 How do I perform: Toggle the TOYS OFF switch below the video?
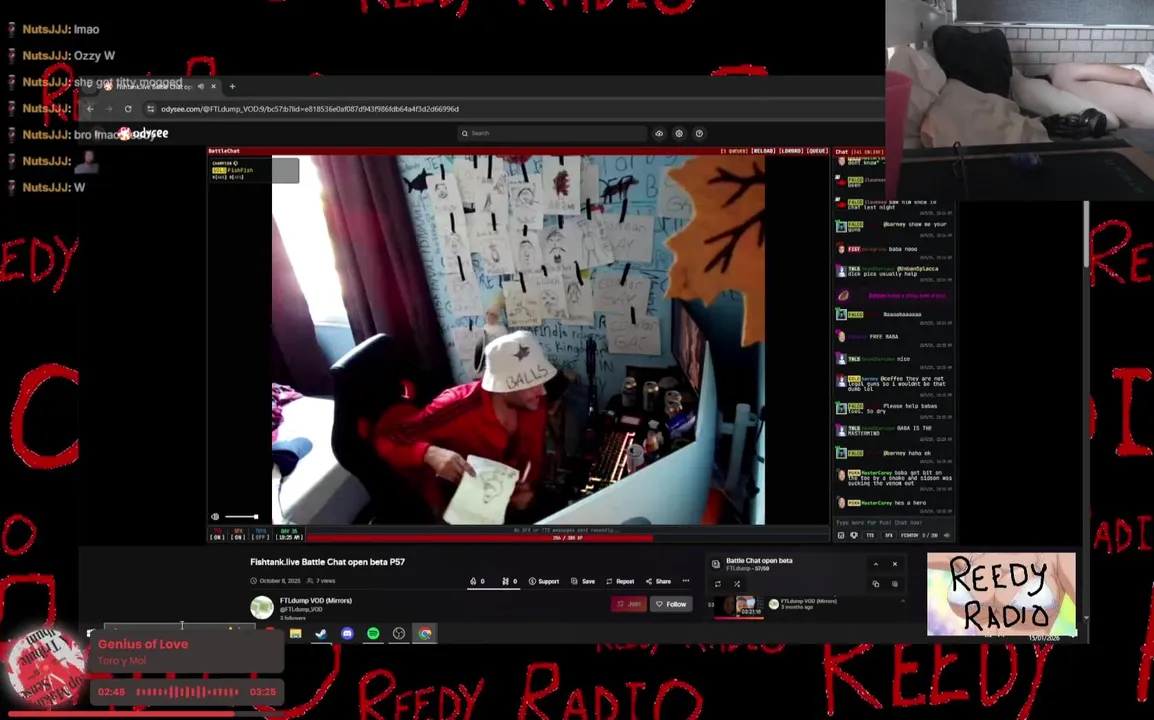[x=261, y=534]
